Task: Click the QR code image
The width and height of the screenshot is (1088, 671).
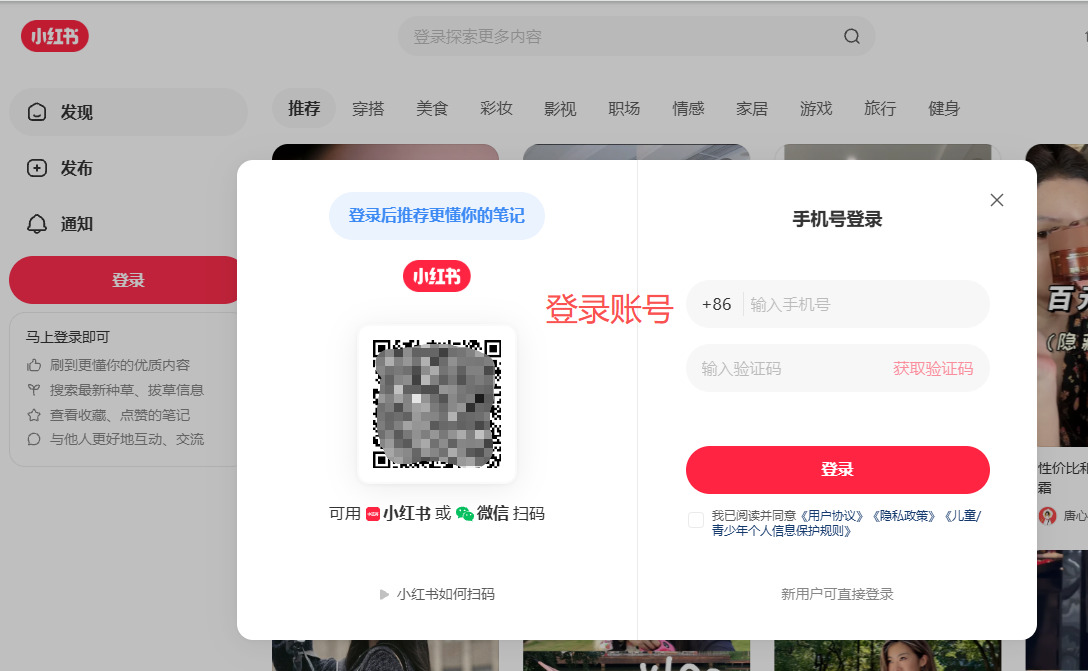Action: point(436,404)
